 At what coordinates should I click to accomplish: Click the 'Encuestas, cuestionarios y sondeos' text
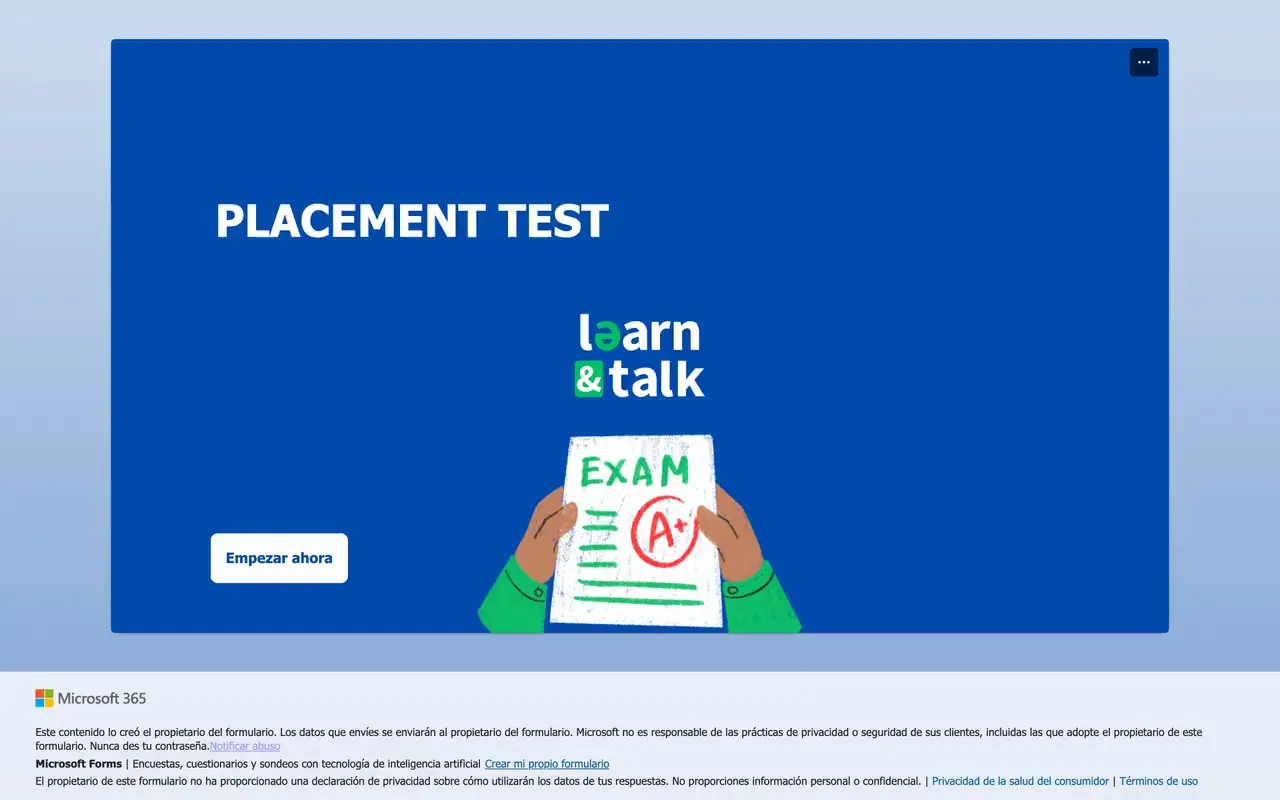[307, 764]
